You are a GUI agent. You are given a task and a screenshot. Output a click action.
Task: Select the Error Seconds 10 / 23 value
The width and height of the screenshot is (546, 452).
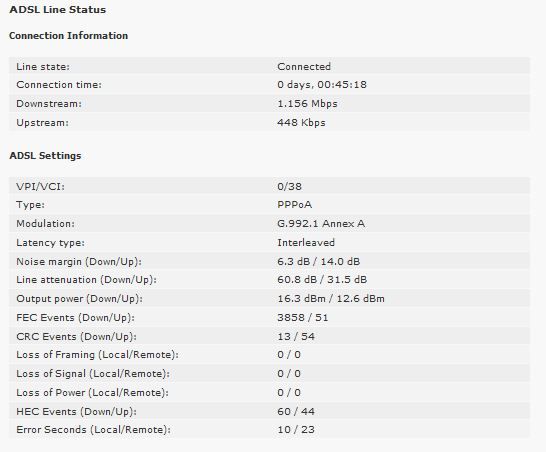[296, 430]
